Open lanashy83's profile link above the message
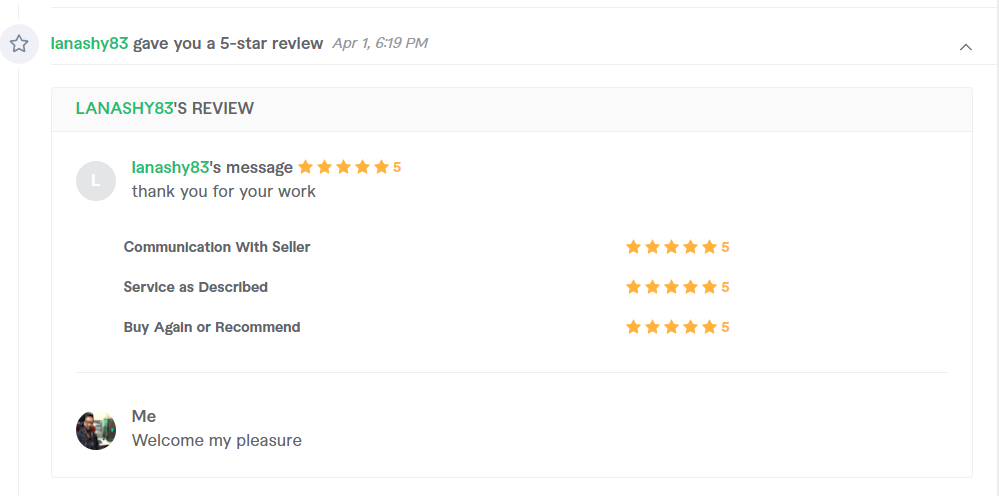The width and height of the screenshot is (999, 496). pyautogui.click(x=170, y=167)
